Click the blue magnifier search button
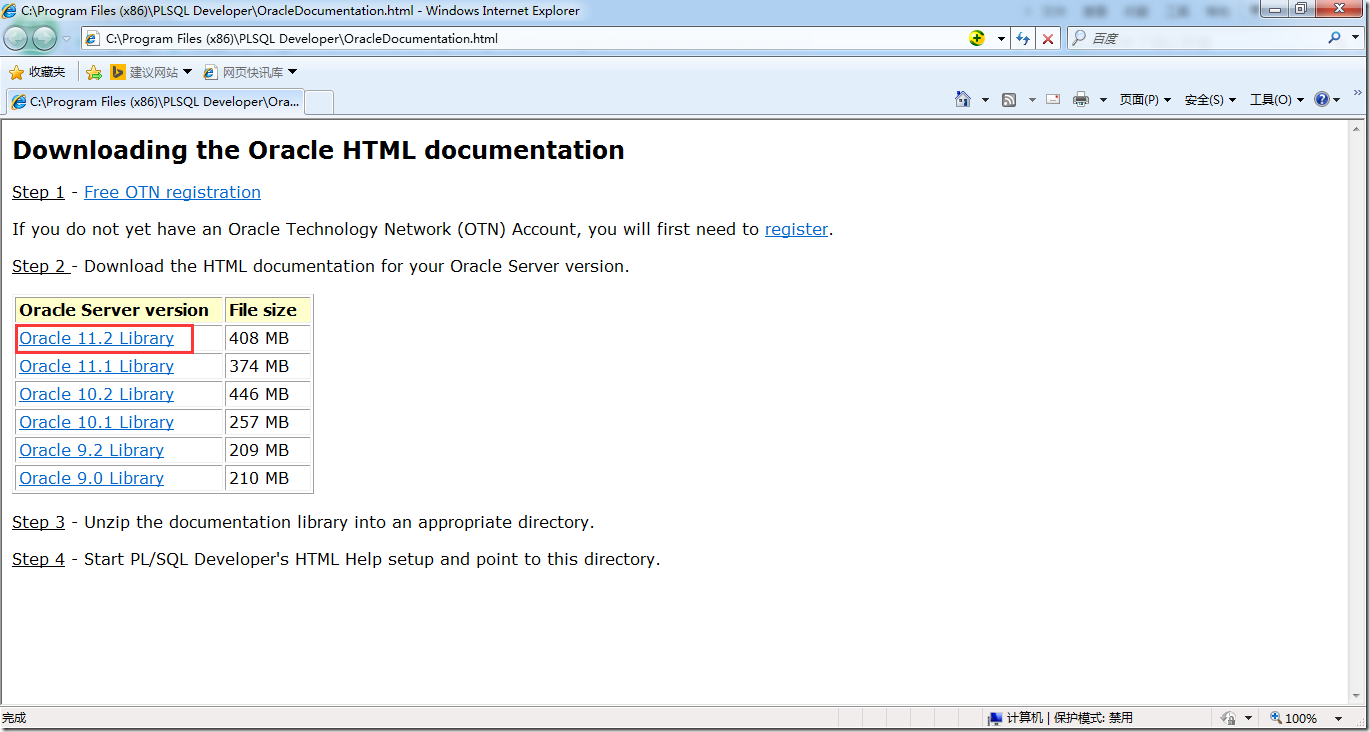Image resolution: width=1370 pixels, height=732 pixels. click(x=1334, y=38)
